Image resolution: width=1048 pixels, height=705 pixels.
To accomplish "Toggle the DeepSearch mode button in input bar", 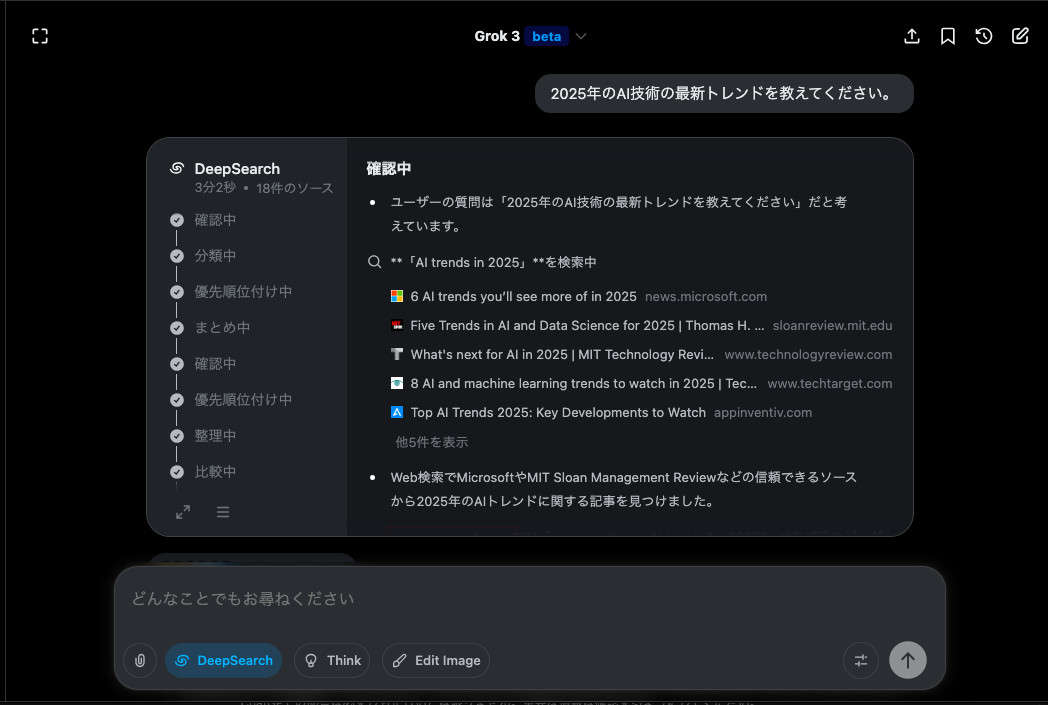I will point(223,660).
